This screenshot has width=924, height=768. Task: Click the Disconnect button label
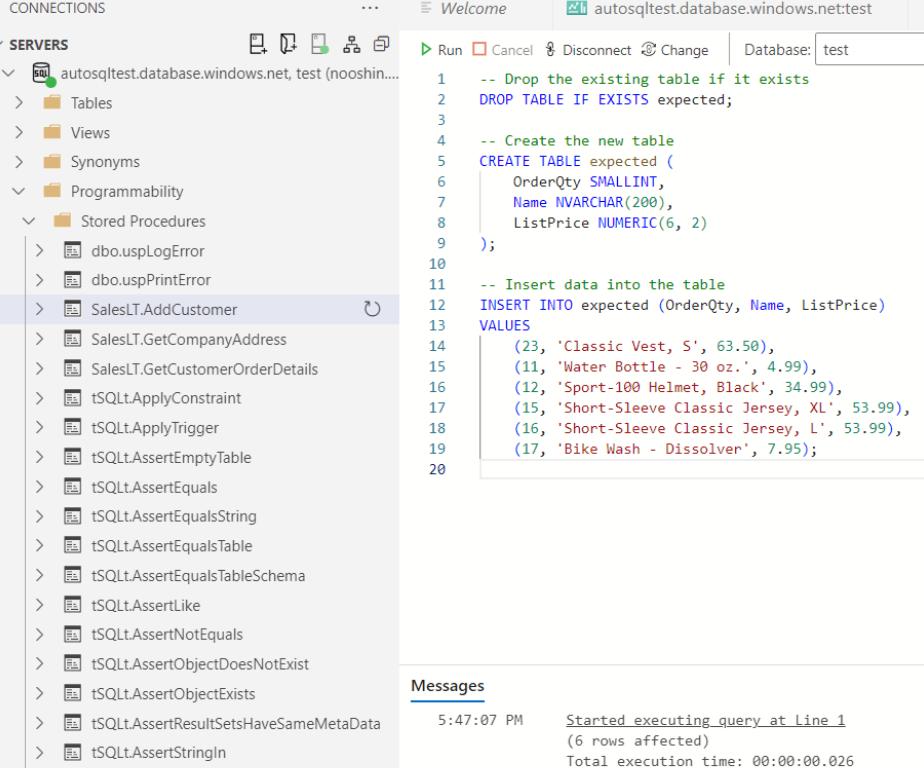click(596, 50)
